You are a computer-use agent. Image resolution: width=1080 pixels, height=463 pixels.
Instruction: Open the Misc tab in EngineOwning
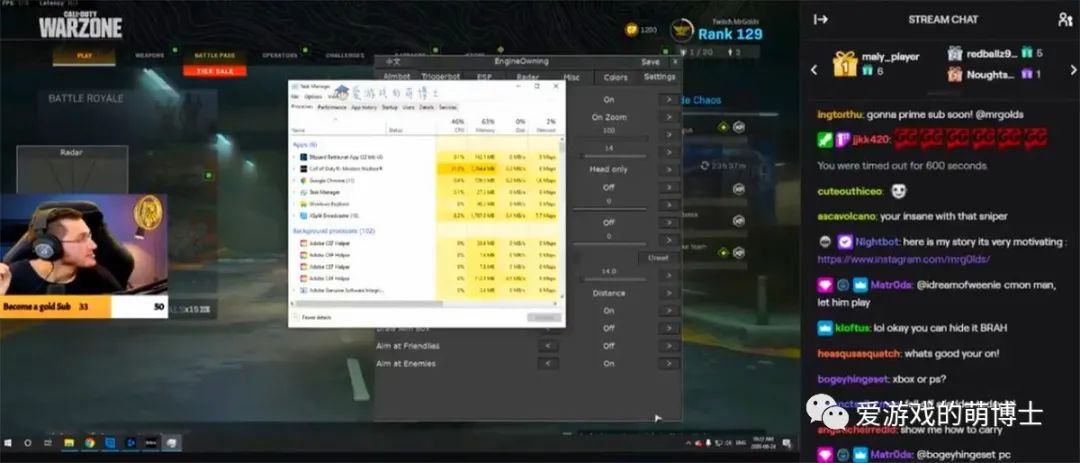click(572, 77)
